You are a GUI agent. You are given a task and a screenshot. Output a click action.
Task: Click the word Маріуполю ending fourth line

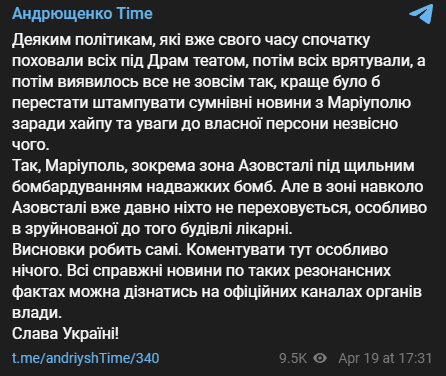[x=369, y=103]
